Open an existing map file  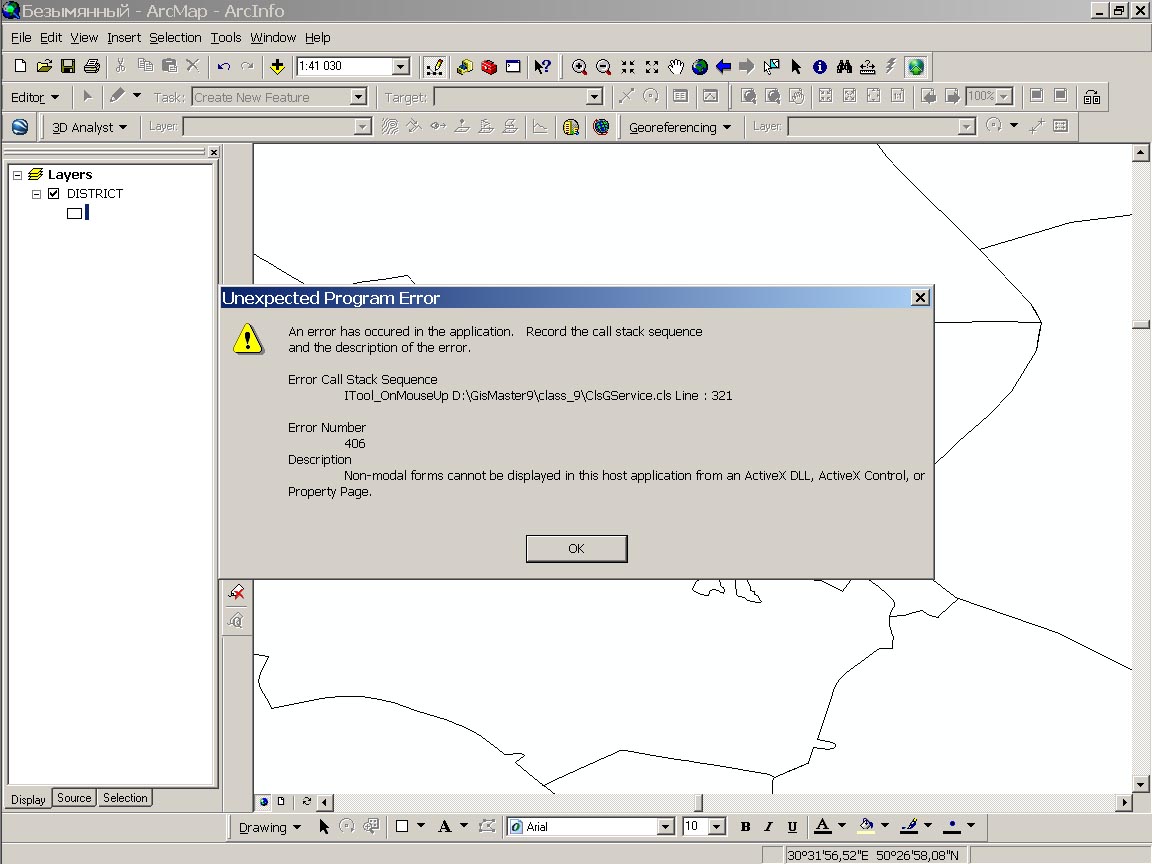tap(44, 67)
